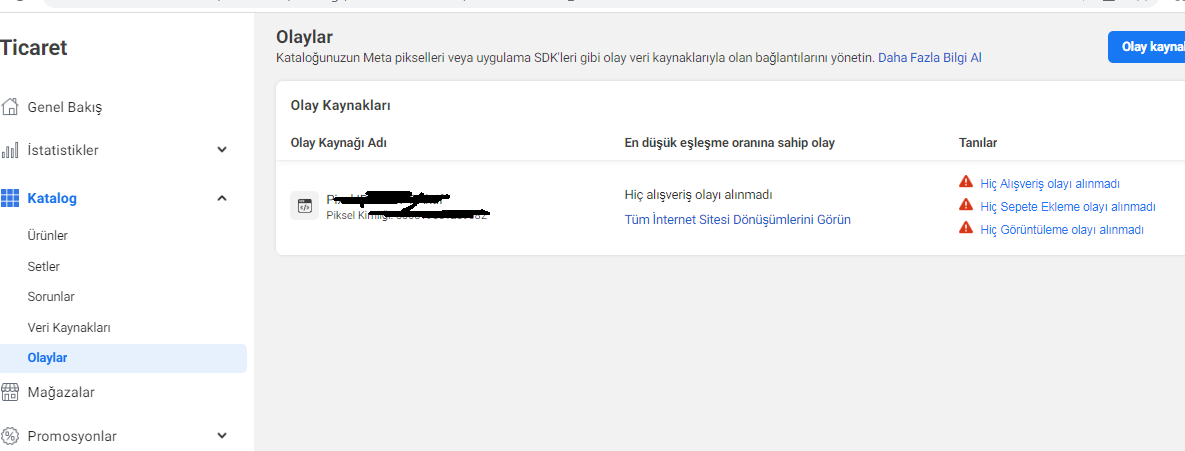Click the Promosyonlar percent badge icon

tap(10, 436)
